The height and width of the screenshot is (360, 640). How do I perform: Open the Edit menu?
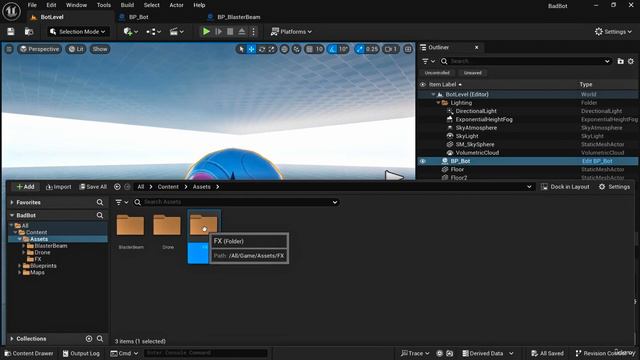[x=51, y=5]
